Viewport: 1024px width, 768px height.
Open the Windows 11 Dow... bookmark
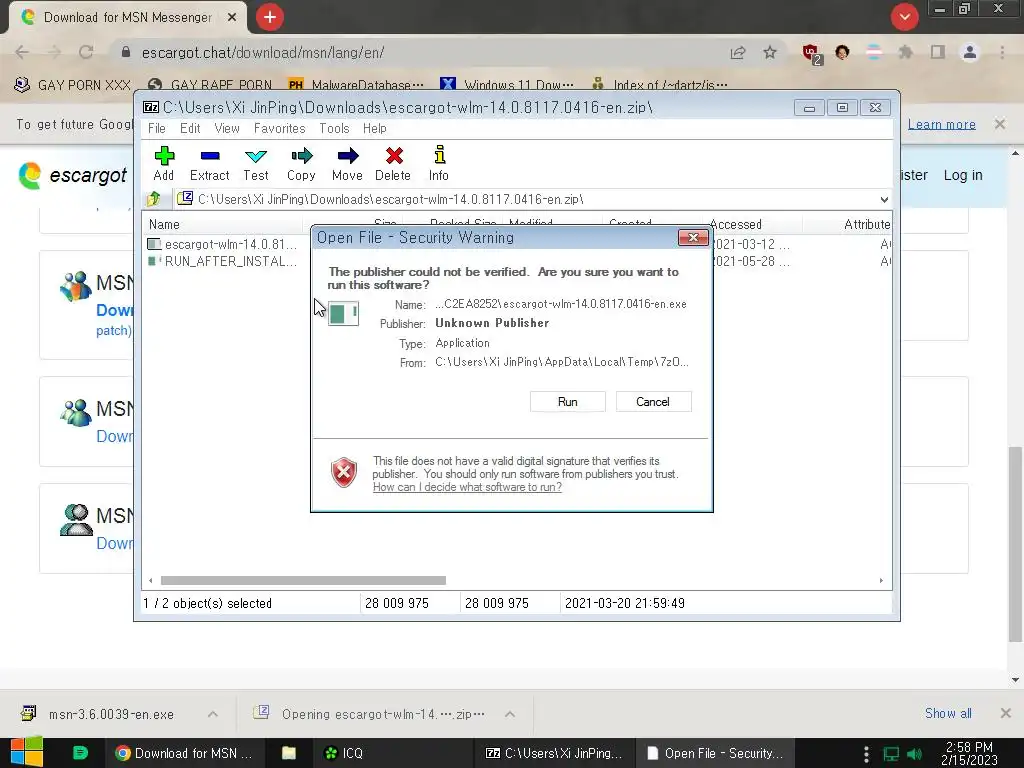(507, 85)
